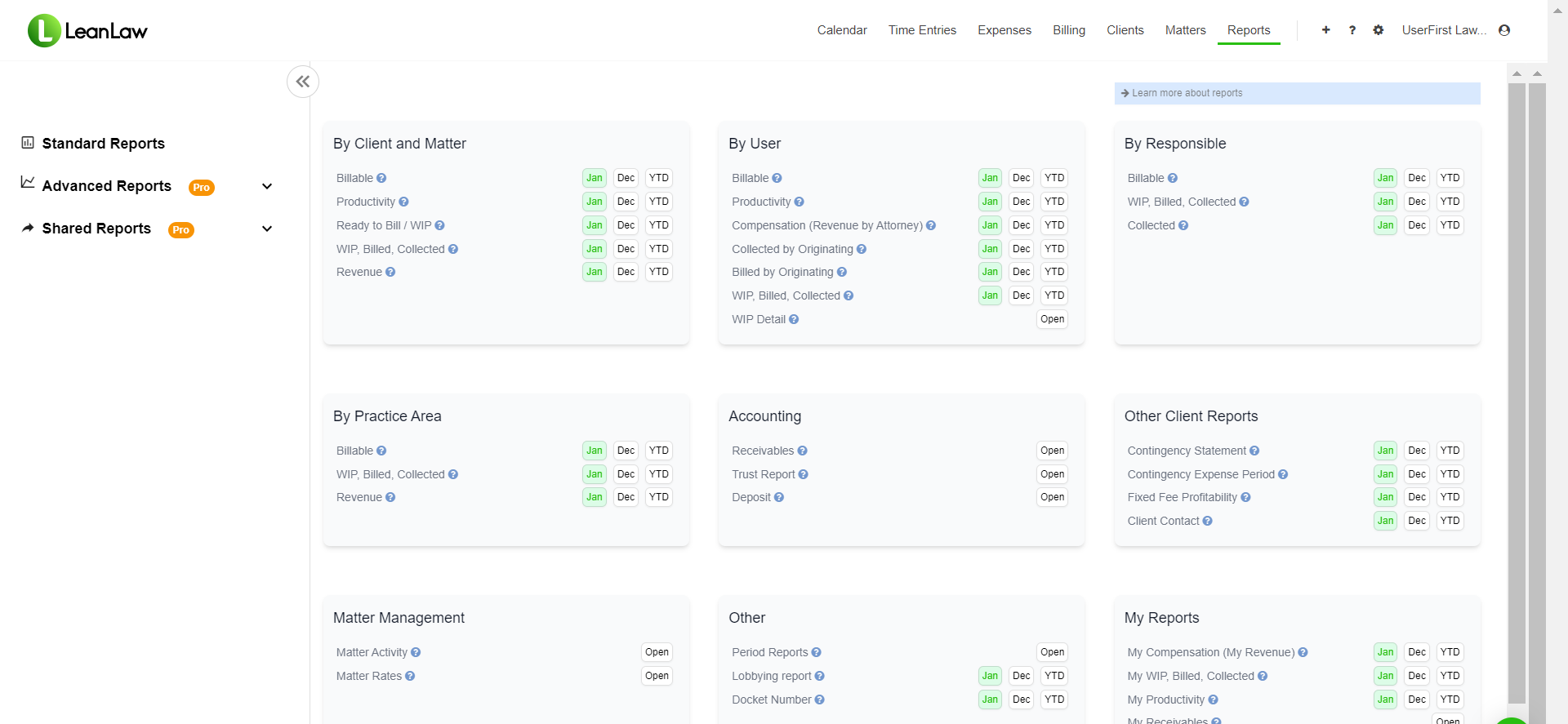This screenshot has width=1568, height=724.
Task: Select the Reports tab
Action: pos(1249,30)
